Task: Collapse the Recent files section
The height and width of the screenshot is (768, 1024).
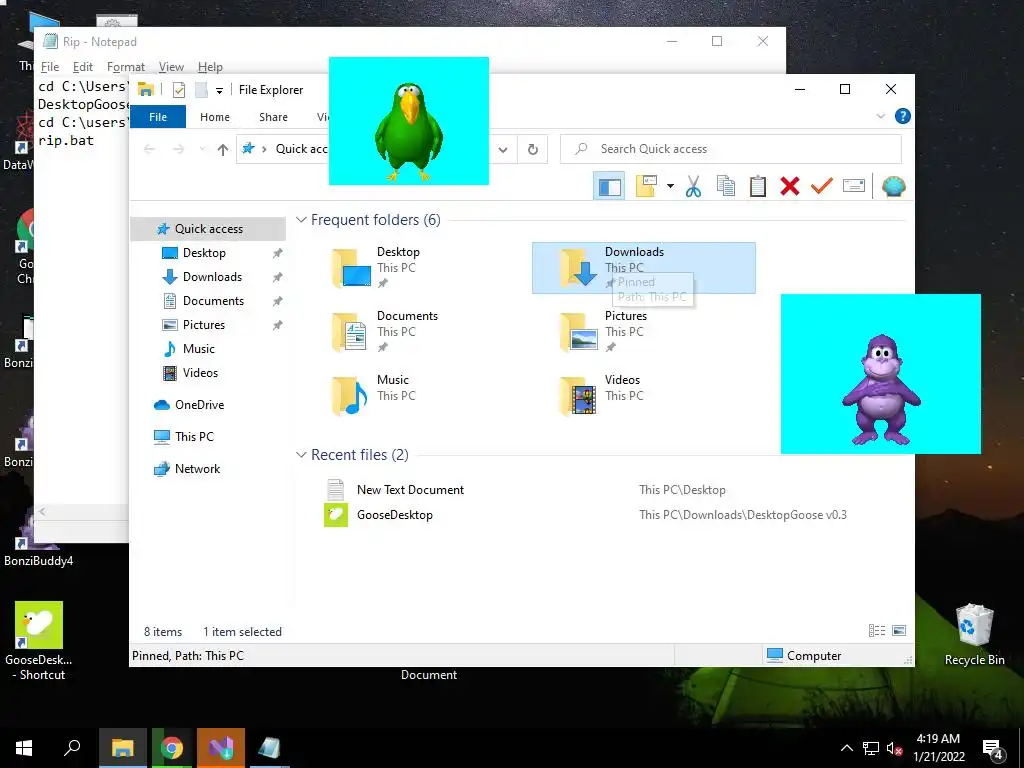Action: point(301,455)
